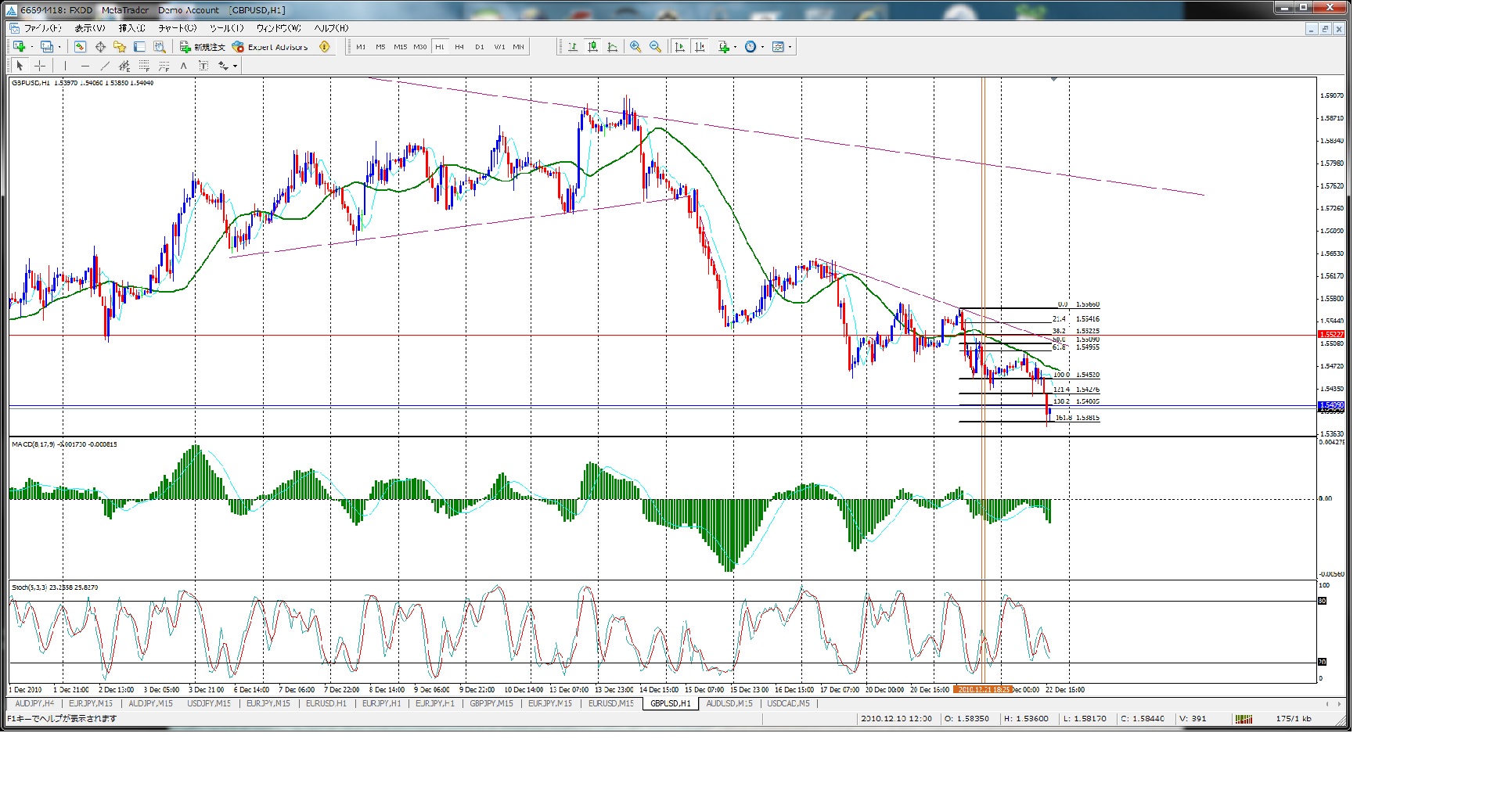Switch to the EURUSD,H1 chart tab
This screenshot has width=1501, height=812.
(326, 703)
